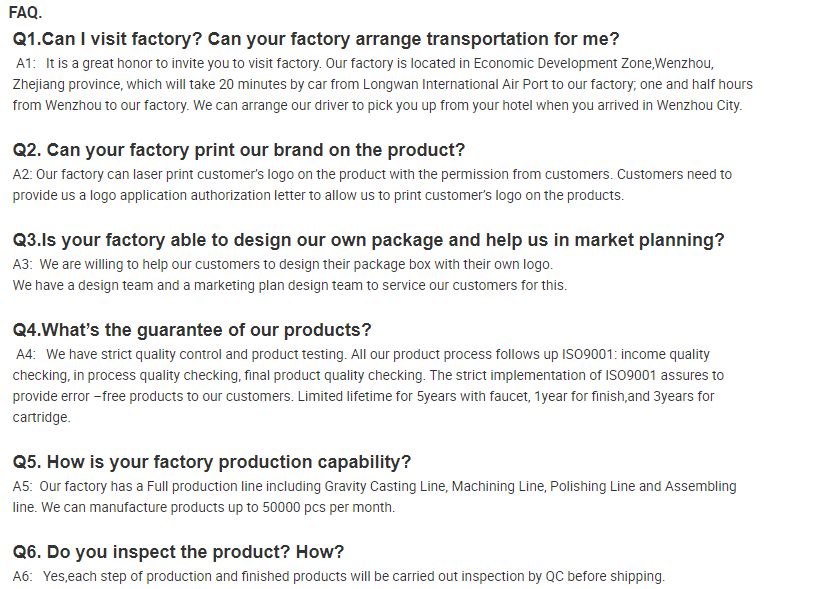Click the FAQ. heading at top
Viewport: 814px width, 589px height.
coord(25,12)
